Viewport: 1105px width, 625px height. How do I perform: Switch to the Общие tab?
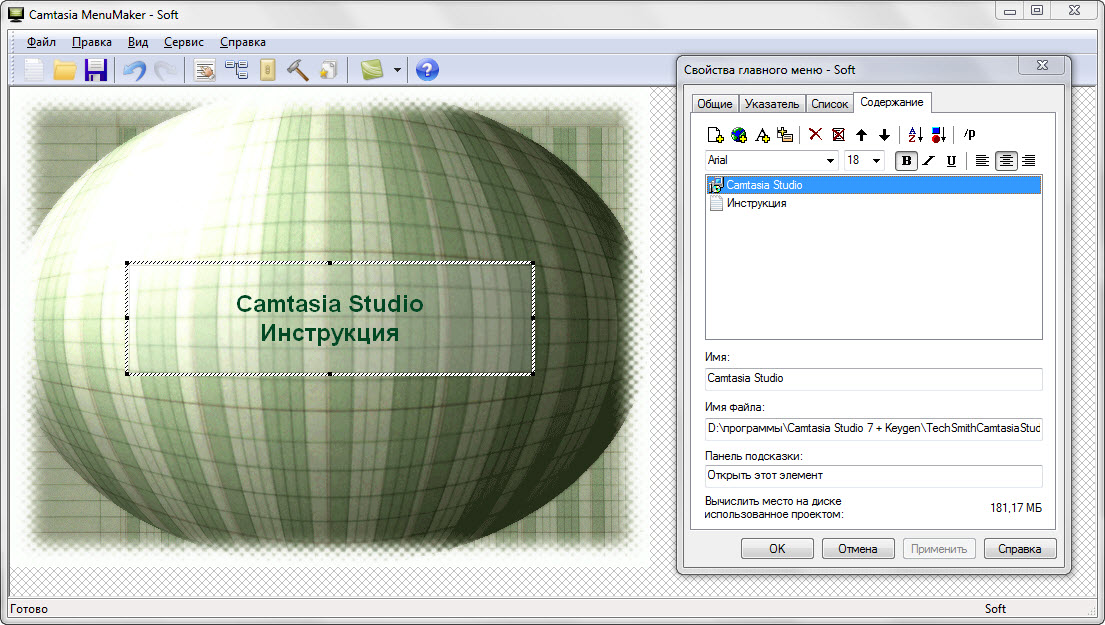715,104
